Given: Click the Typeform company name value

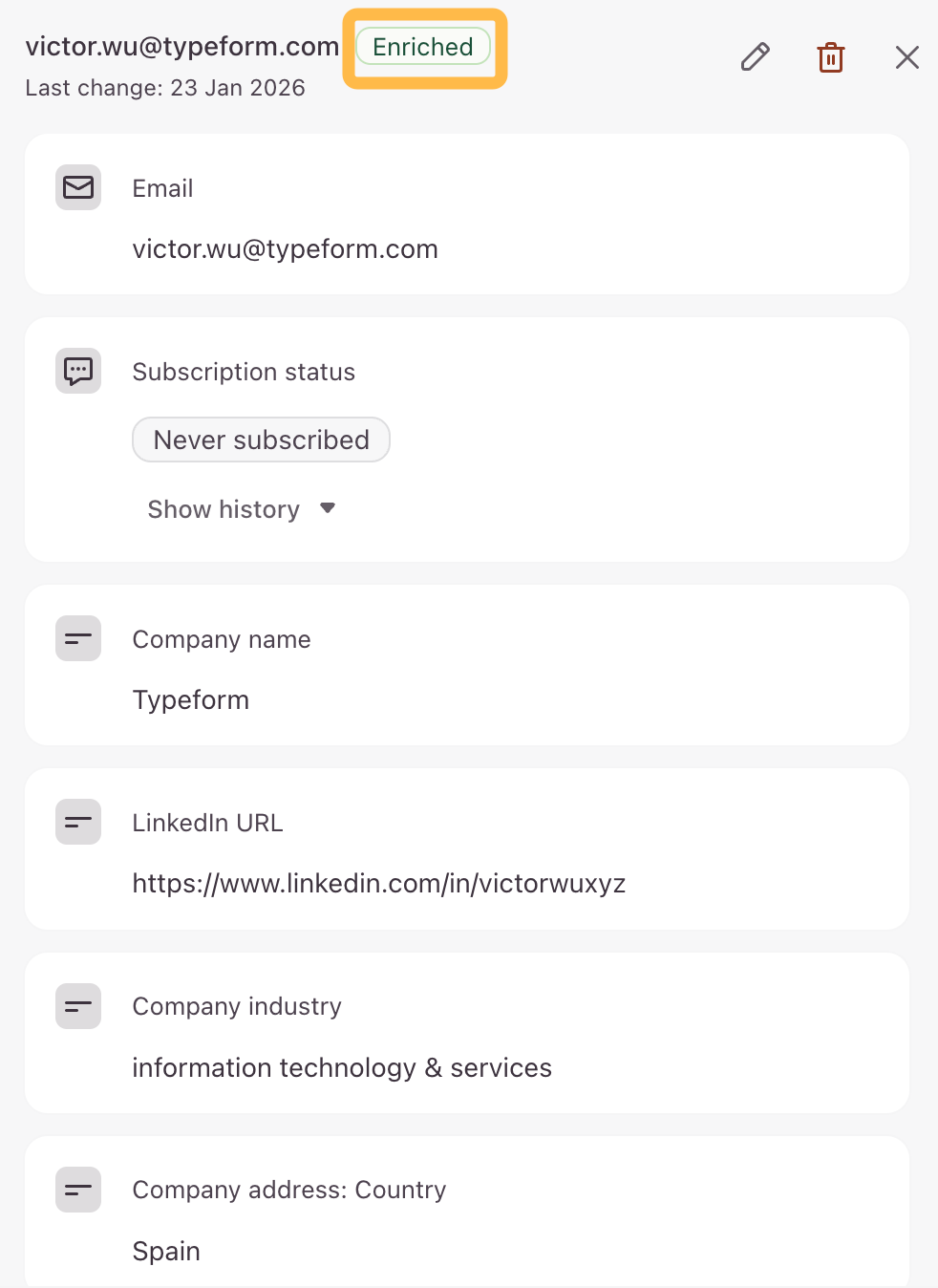Looking at the screenshot, I should pyautogui.click(x=190, y=699).
